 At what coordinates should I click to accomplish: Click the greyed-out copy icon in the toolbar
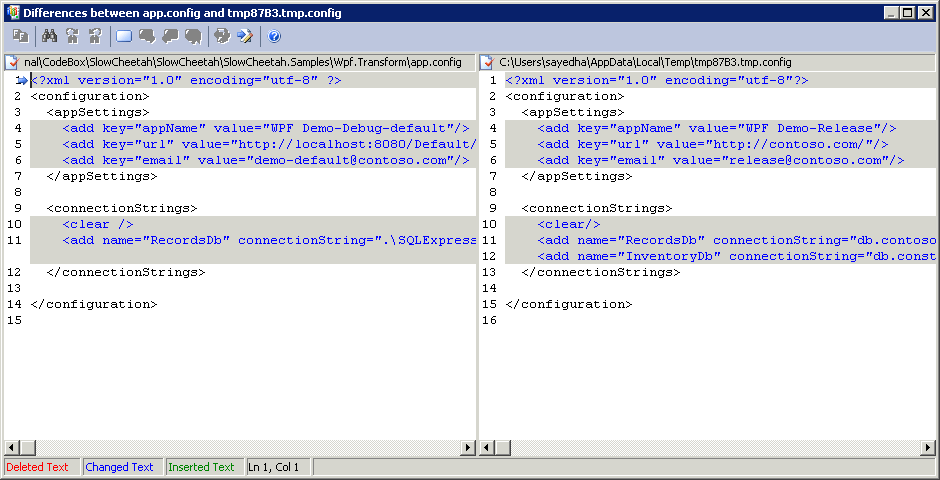pos(20,37)
